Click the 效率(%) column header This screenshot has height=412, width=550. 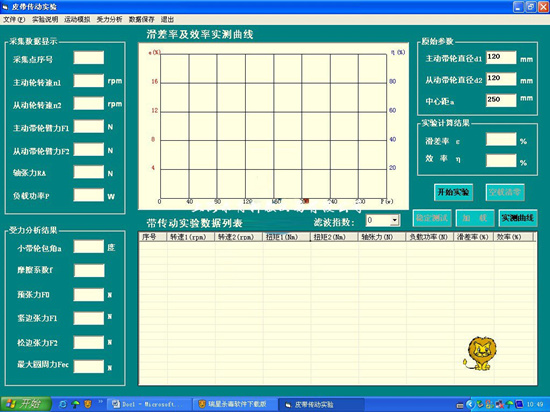click(514, 237)
